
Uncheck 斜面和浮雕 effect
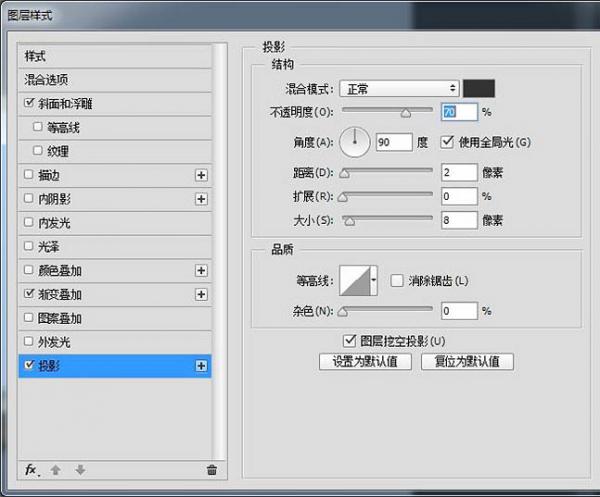click(x=29, y=103)
